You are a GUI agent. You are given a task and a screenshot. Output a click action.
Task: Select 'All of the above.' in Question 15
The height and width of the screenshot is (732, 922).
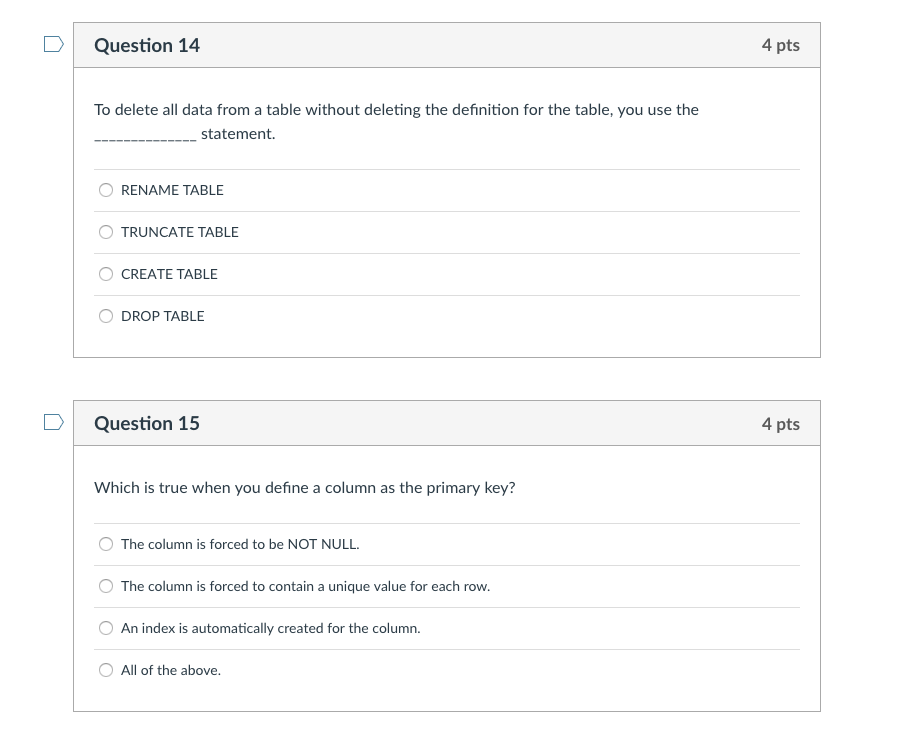click(106, 670)
